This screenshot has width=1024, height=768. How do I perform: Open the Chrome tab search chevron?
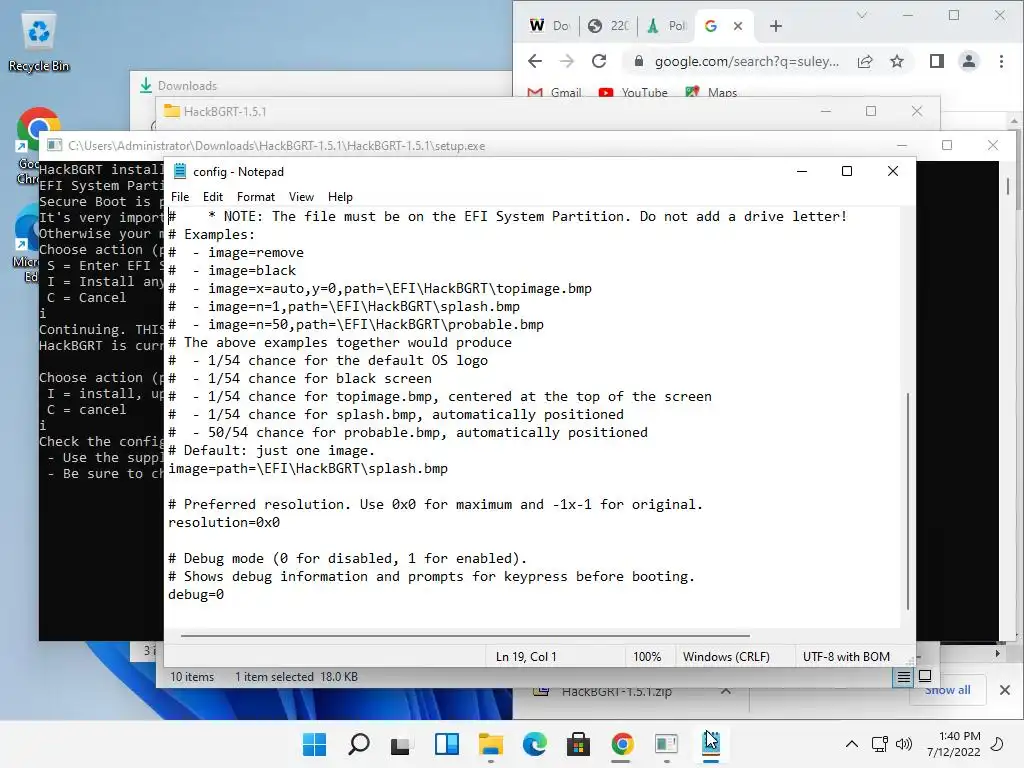(x=862, y=16)
